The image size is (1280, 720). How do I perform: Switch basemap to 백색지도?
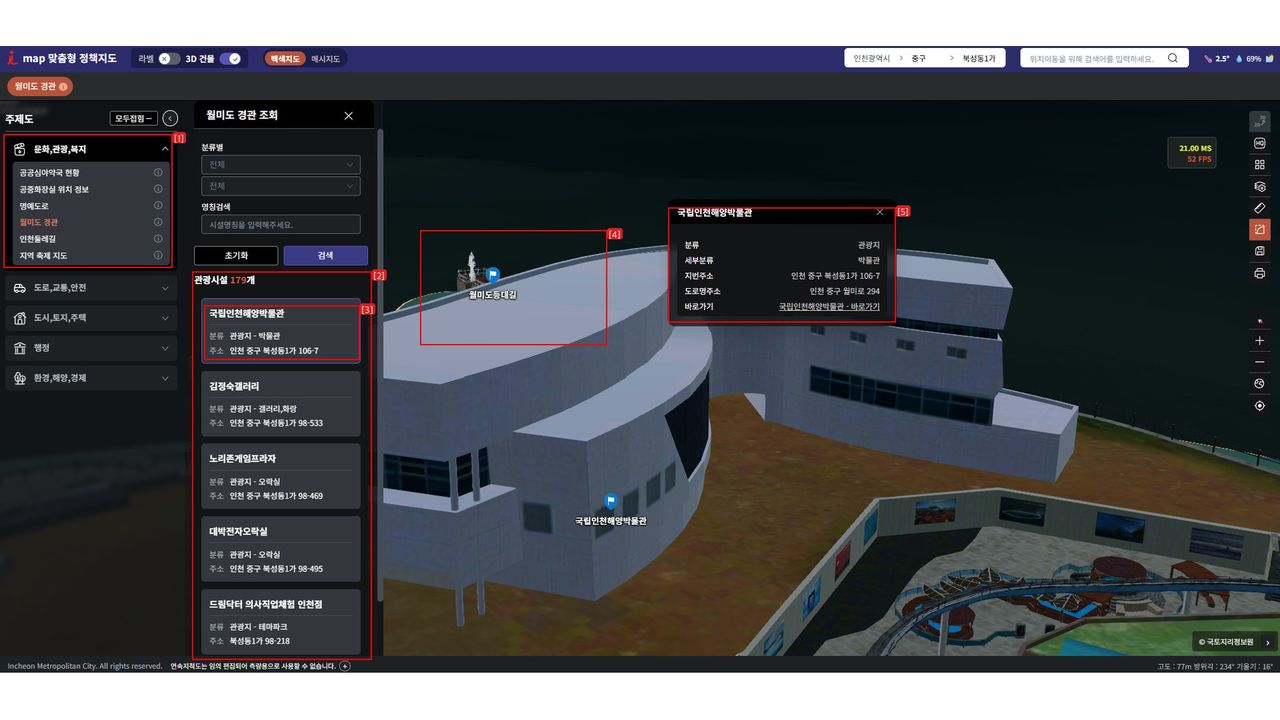pyautogui.click(x=285, y=59)
